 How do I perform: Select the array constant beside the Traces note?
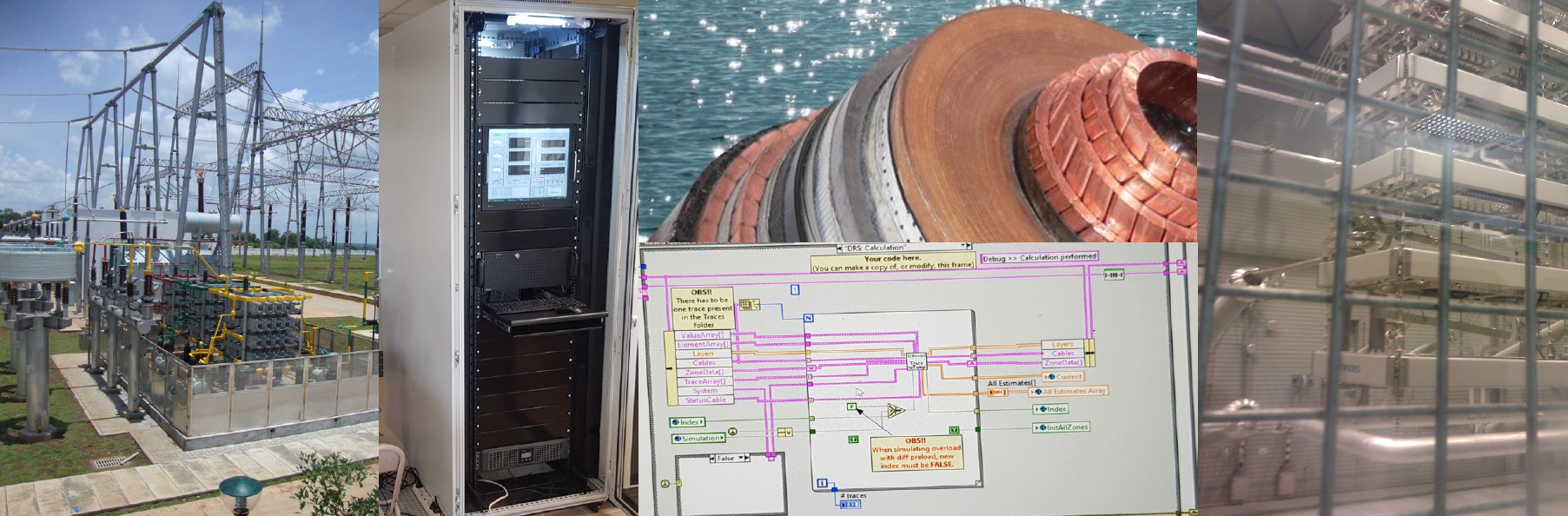click(x=750, y=304)
